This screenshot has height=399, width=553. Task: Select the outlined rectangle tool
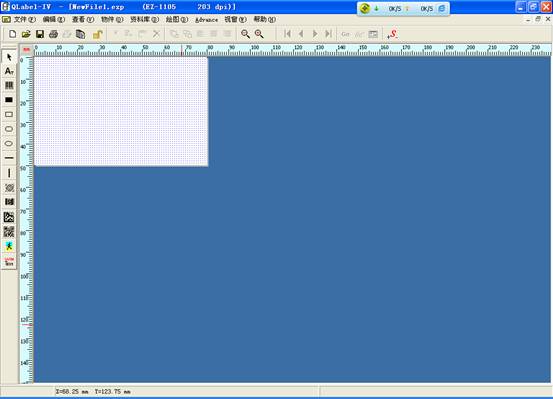click(x=9, y=114)
